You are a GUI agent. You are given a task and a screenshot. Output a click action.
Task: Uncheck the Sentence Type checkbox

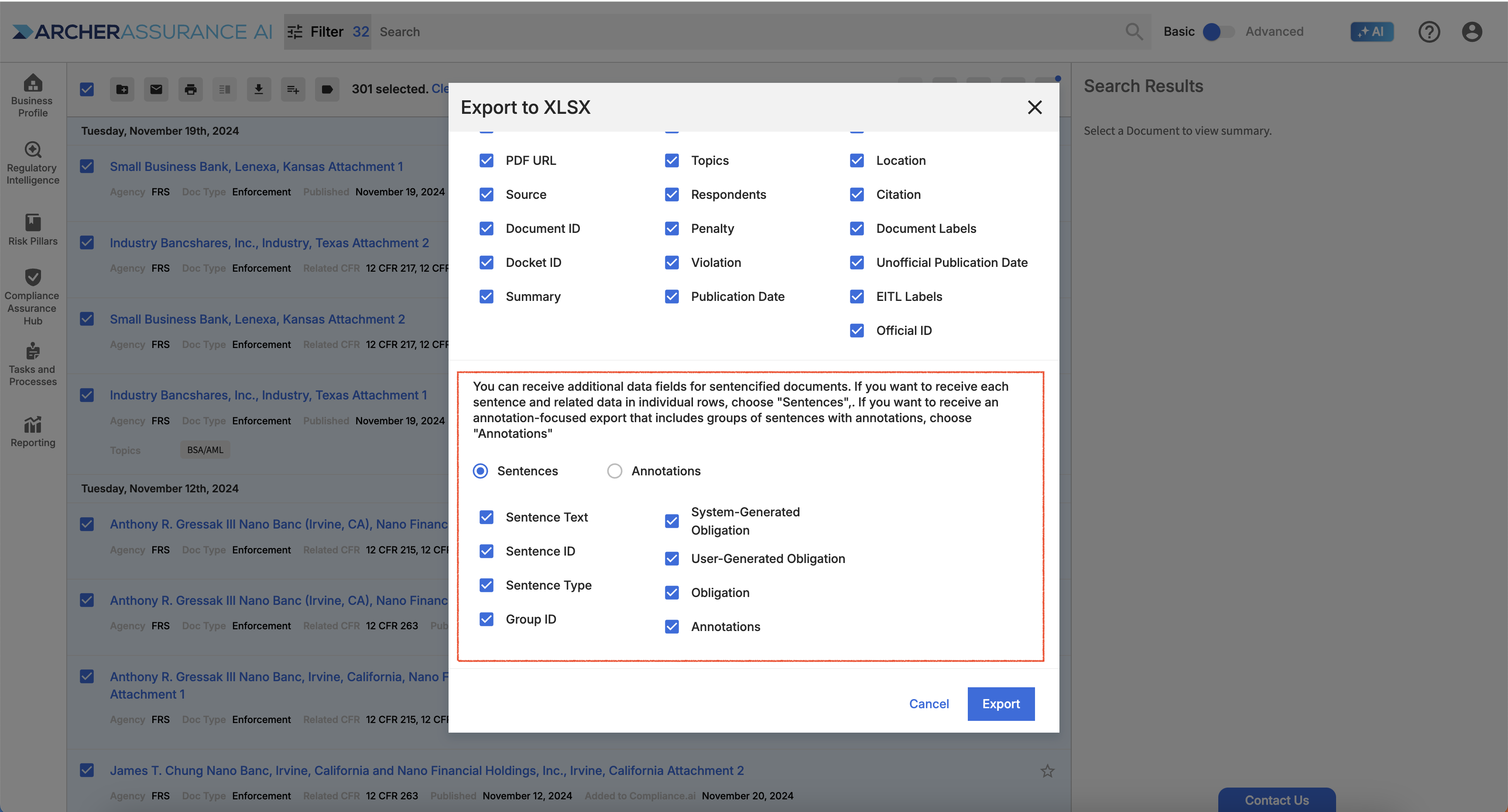coord(486,585)
